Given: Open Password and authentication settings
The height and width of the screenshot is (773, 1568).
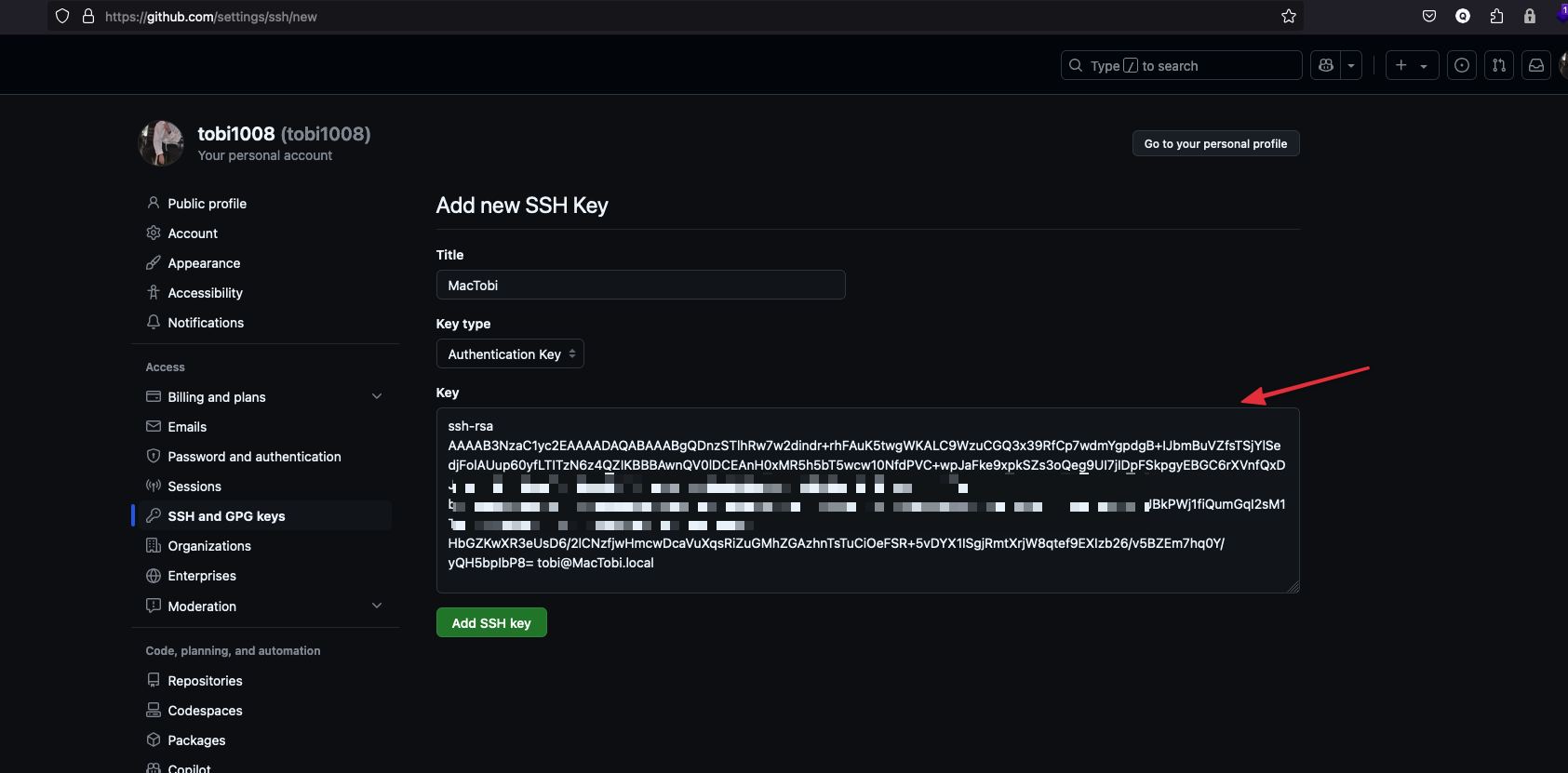Looking at the screenshot, I should [254, 456].
